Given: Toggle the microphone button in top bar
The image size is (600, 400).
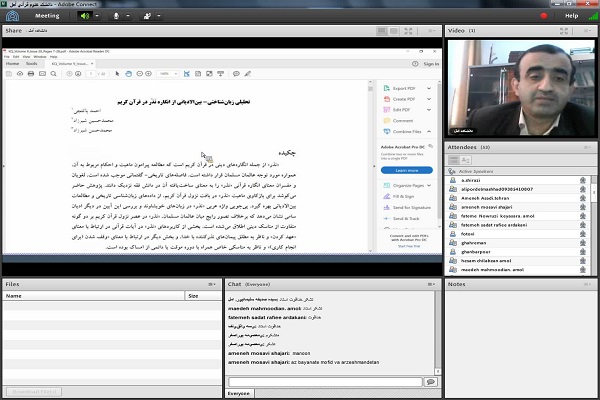Looking at the screenshot, I should coord(116,16).
